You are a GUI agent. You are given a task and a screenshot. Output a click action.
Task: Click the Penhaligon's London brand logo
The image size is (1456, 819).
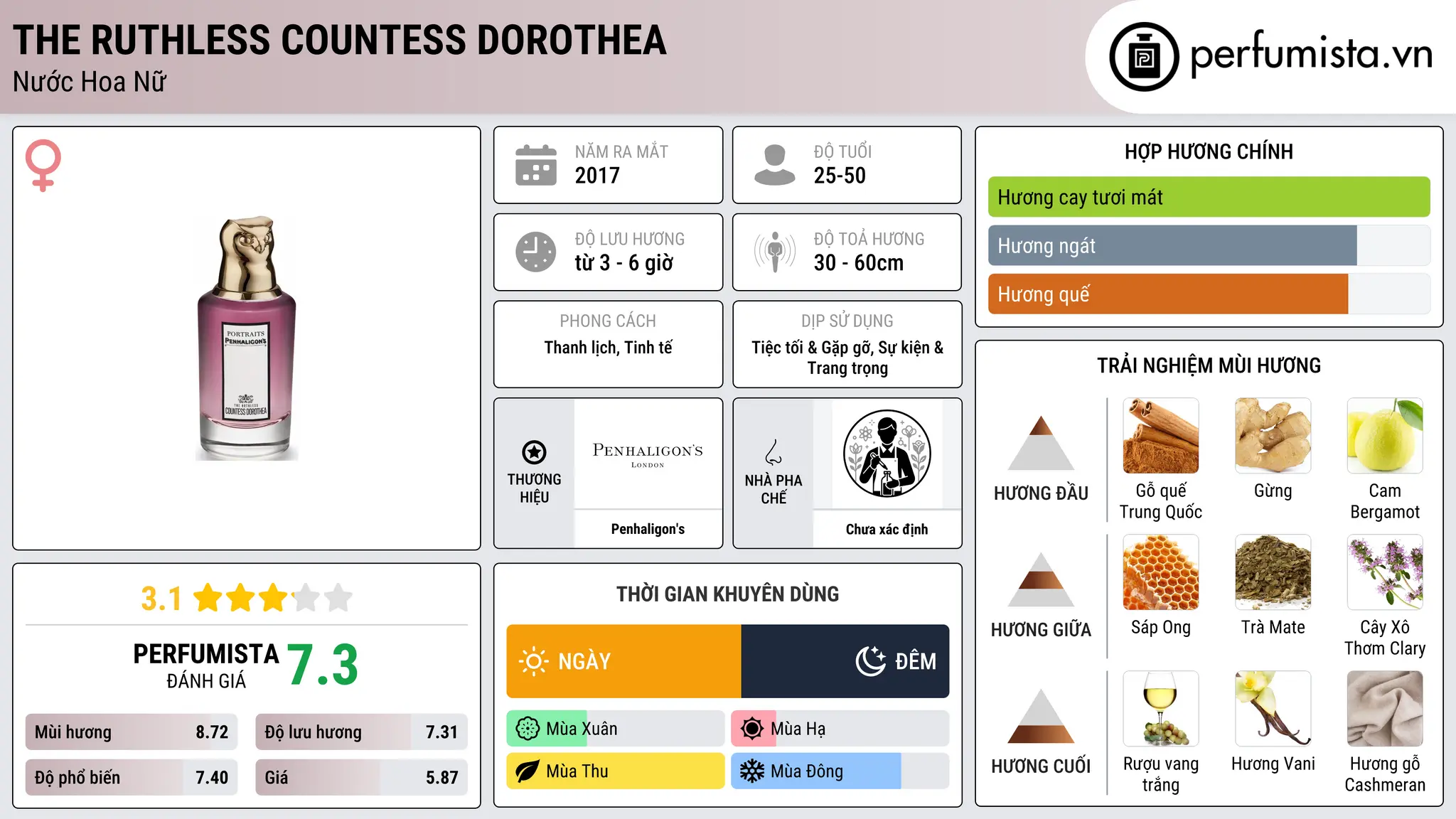click(648, 454)
